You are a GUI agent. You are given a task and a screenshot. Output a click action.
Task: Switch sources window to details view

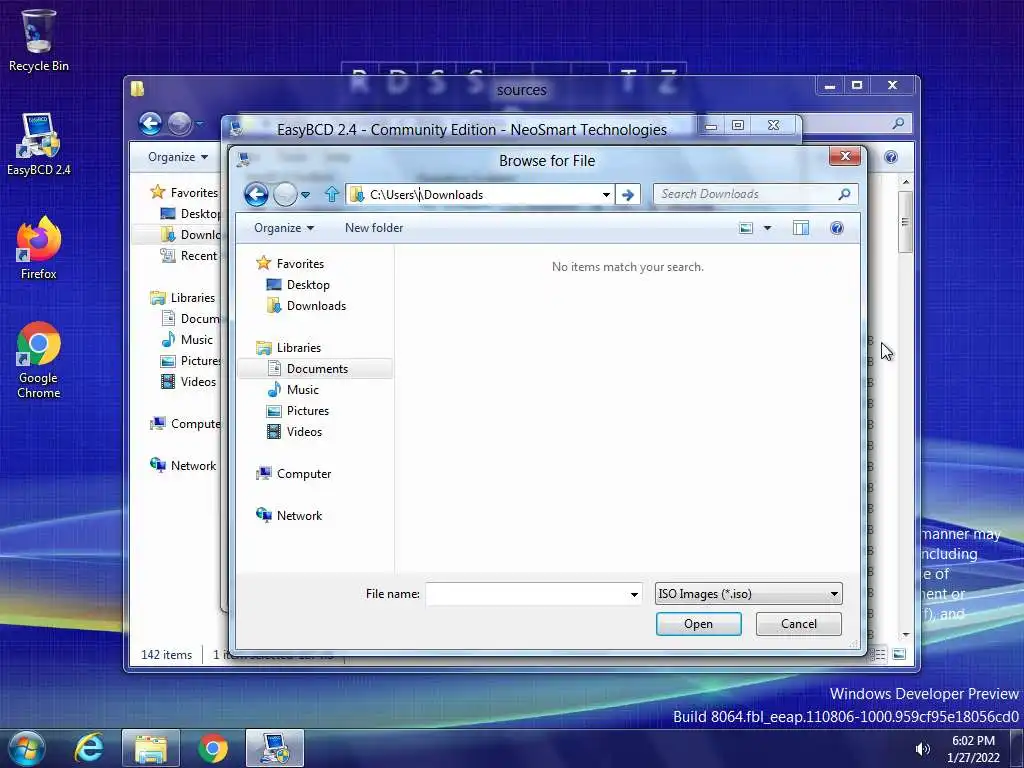click(x=880, y=654)
